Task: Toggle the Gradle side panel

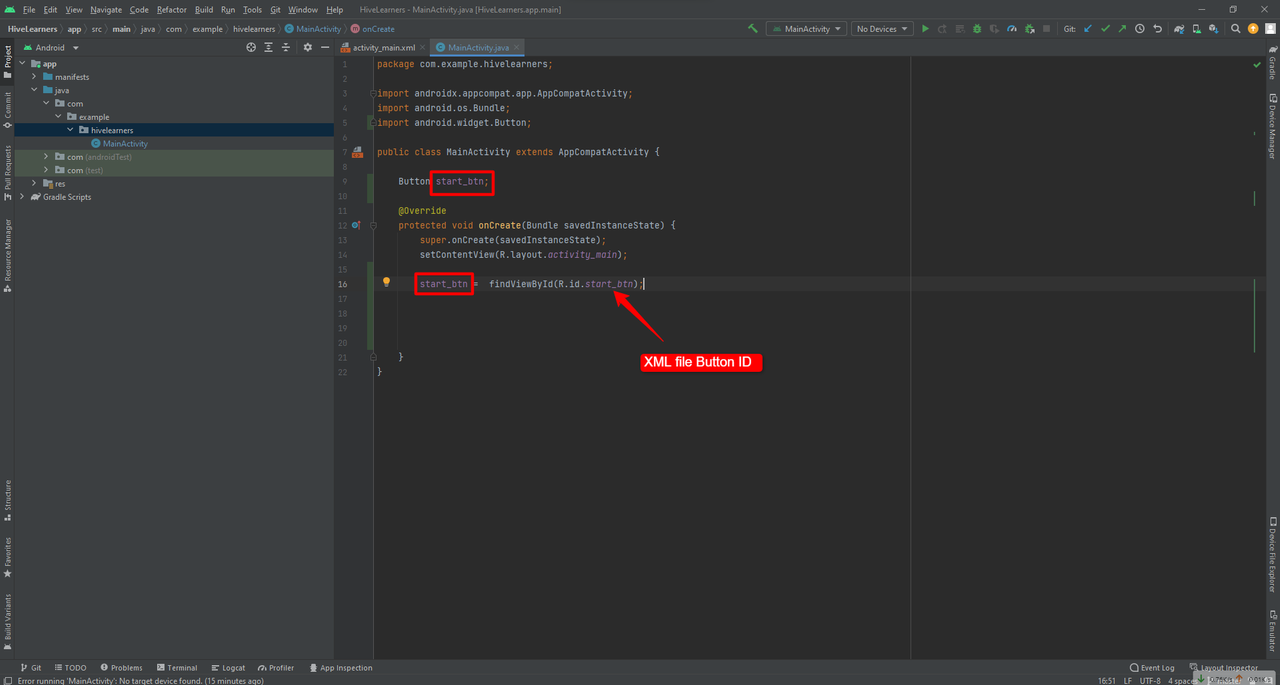Action: (x=1272, y=64)
